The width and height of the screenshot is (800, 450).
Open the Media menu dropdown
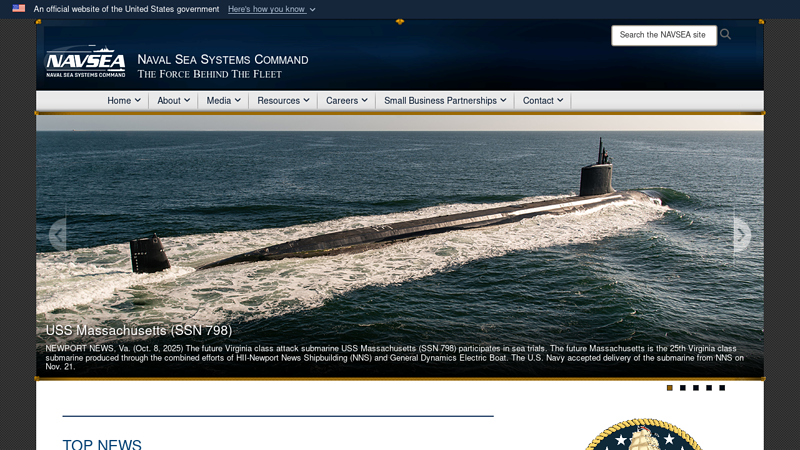[223, 101]
